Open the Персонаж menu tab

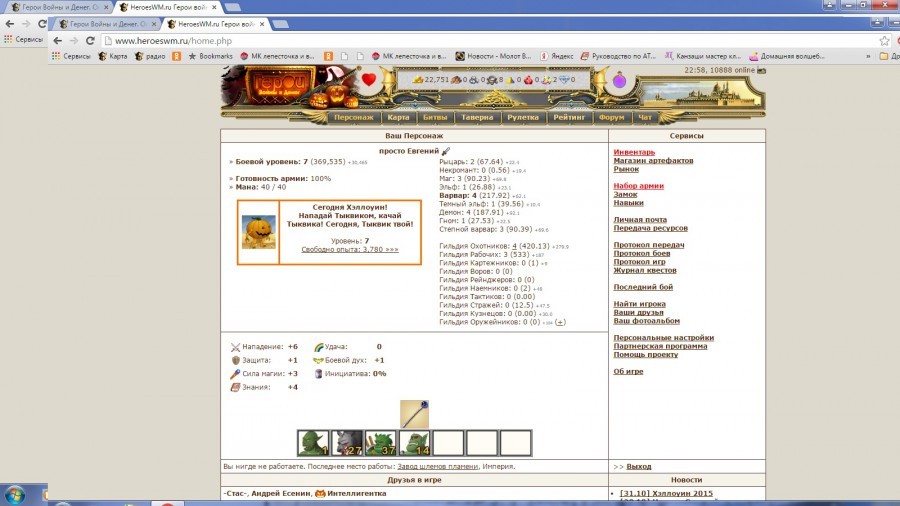pos(354,117)
